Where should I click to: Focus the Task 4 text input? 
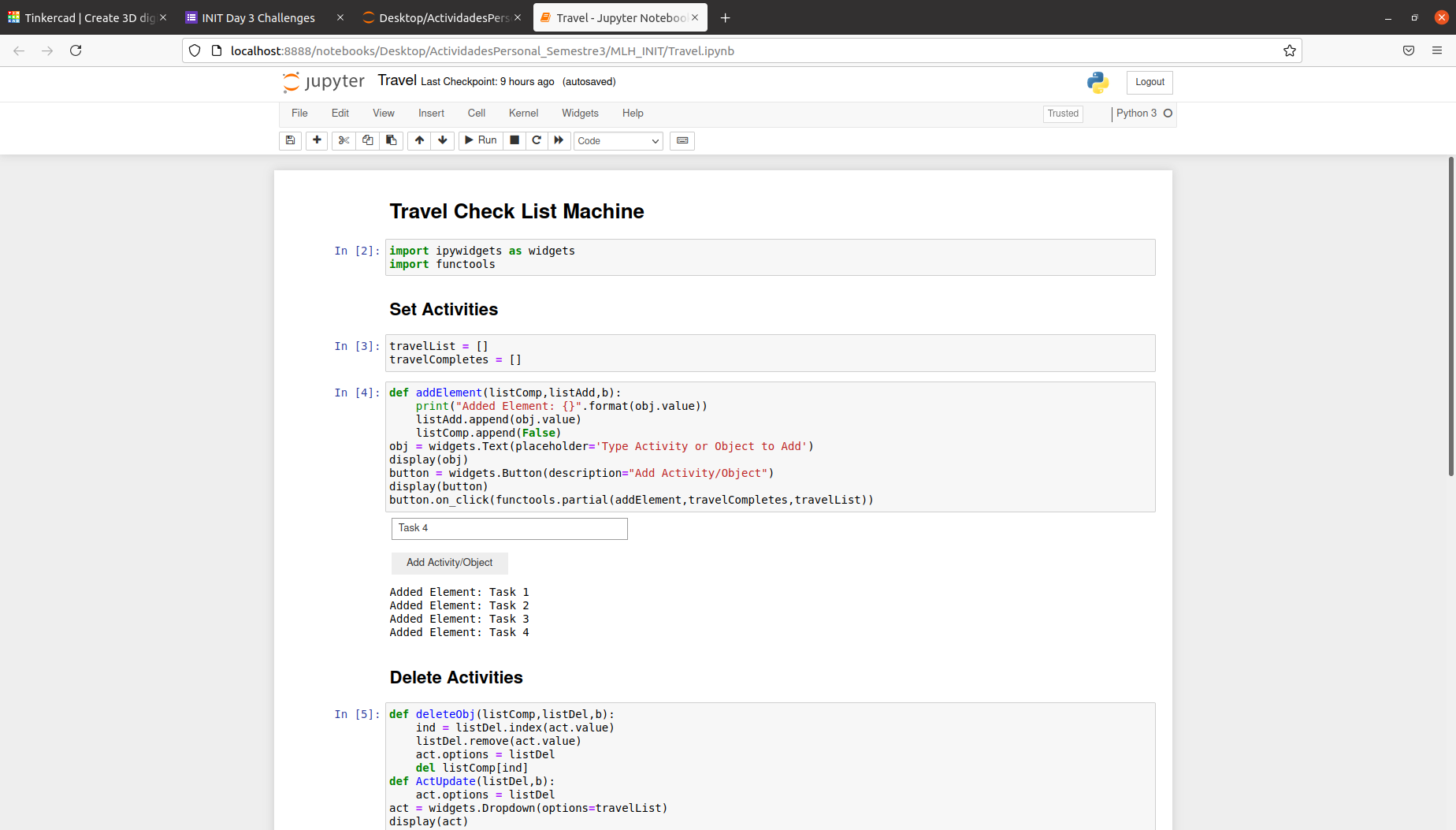[510, 528]
